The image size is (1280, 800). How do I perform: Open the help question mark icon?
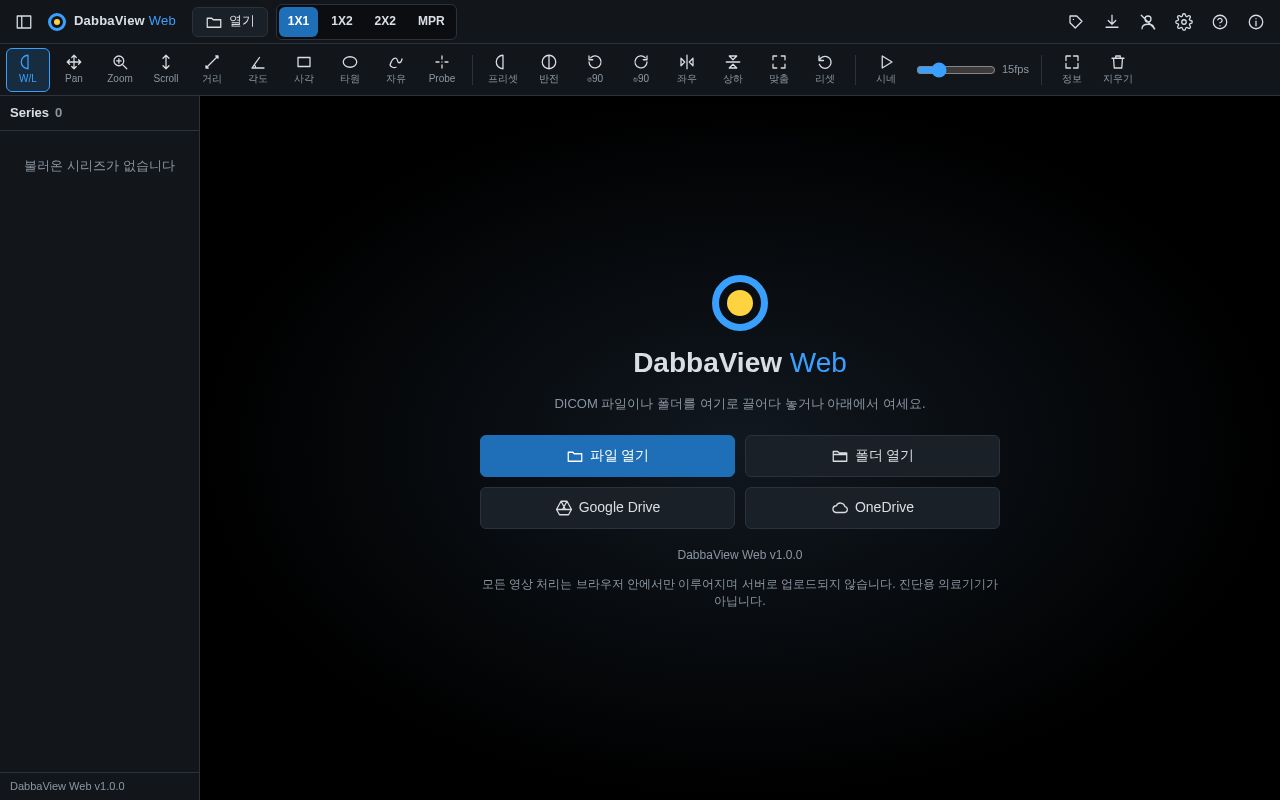click(1220, 22)
